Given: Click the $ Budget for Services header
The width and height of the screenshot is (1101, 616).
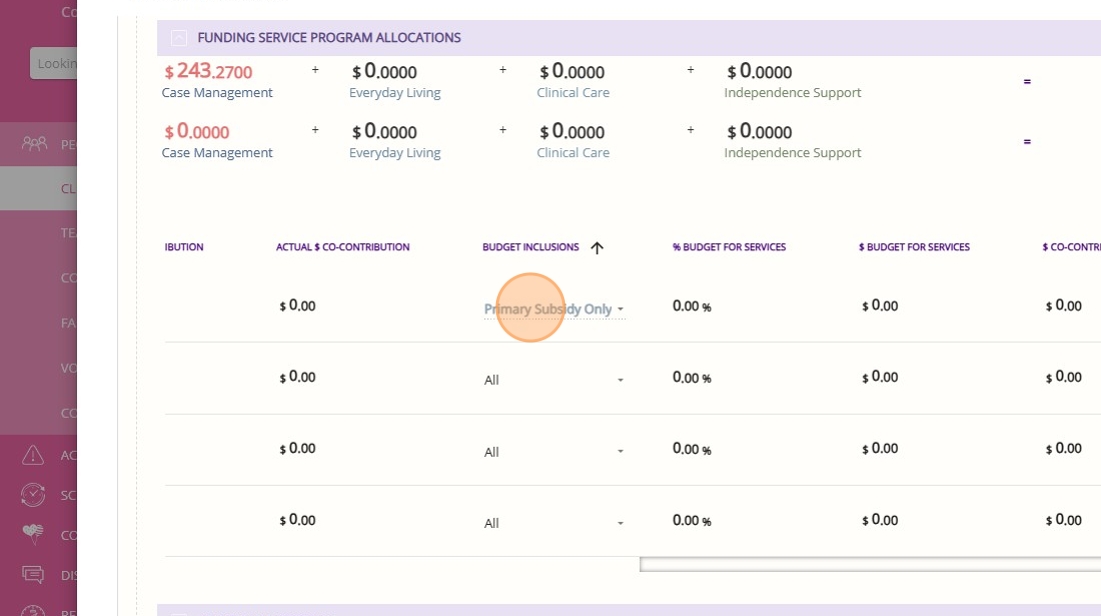Looking at the screenshot, I should (x=914, y=247).
